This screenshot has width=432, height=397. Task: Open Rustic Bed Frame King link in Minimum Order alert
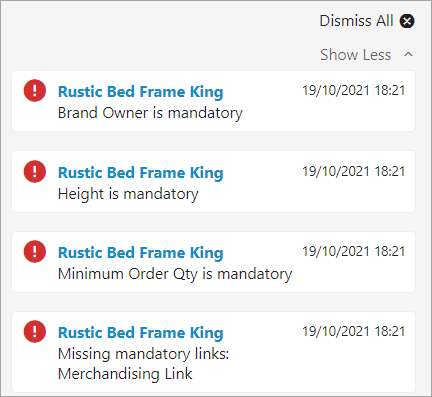(140, 253)
